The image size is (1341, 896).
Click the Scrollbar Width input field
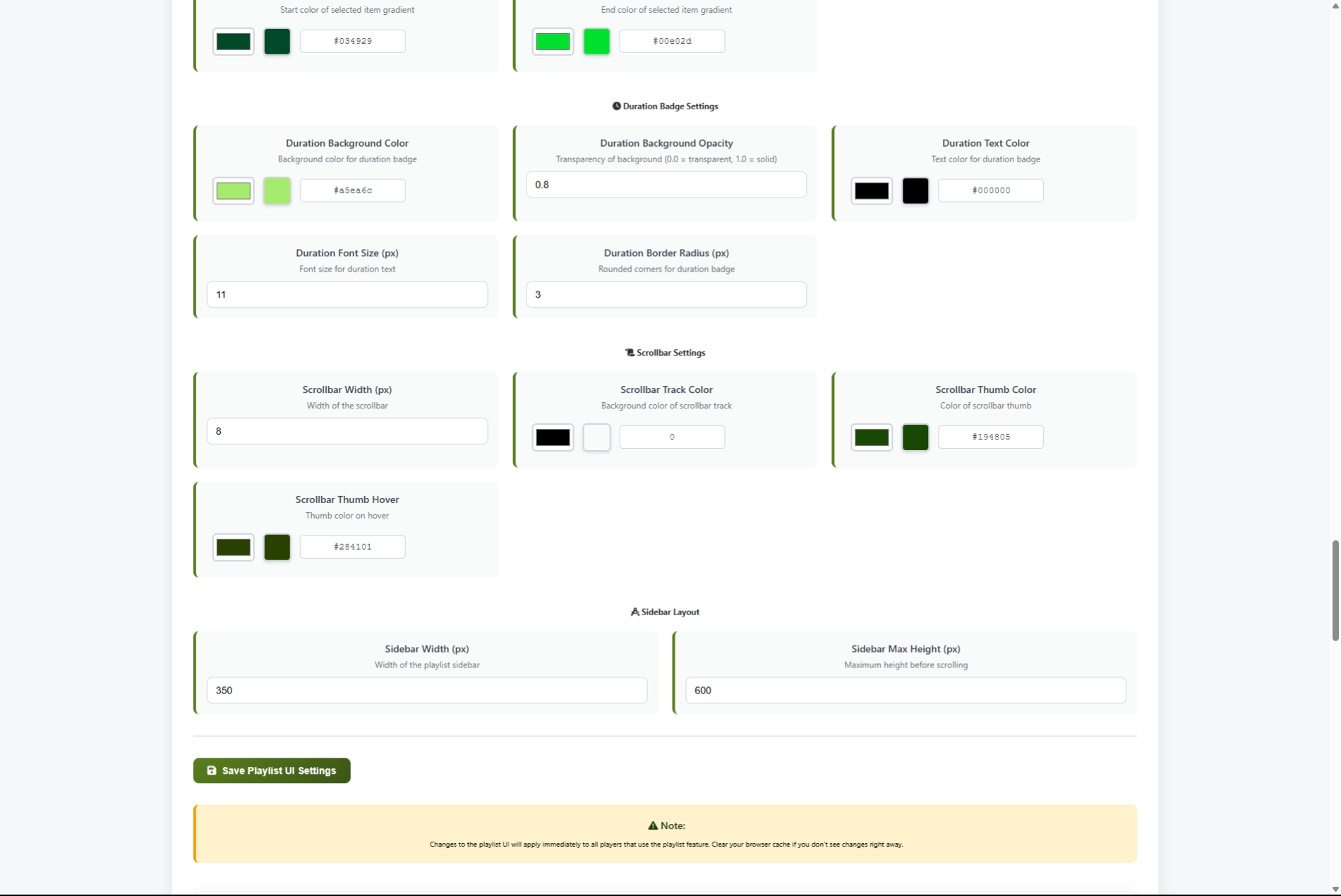pos(347,431)
